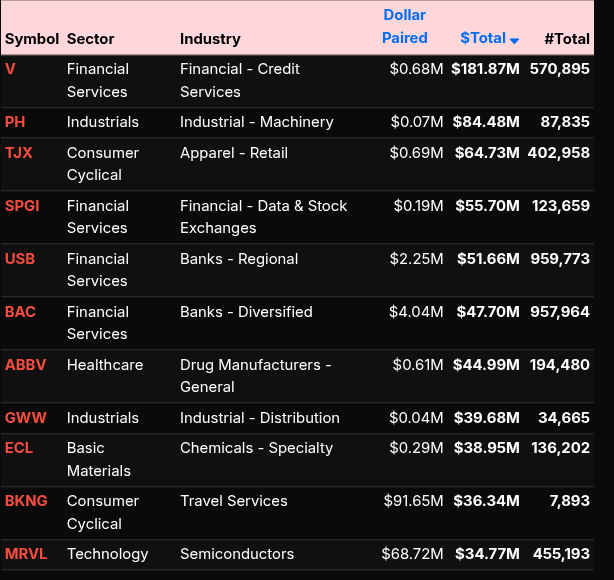This screenshot has width=614, height=580.
Task: Open the ECL ticker symbol link
Action: [x=19, y=448]
